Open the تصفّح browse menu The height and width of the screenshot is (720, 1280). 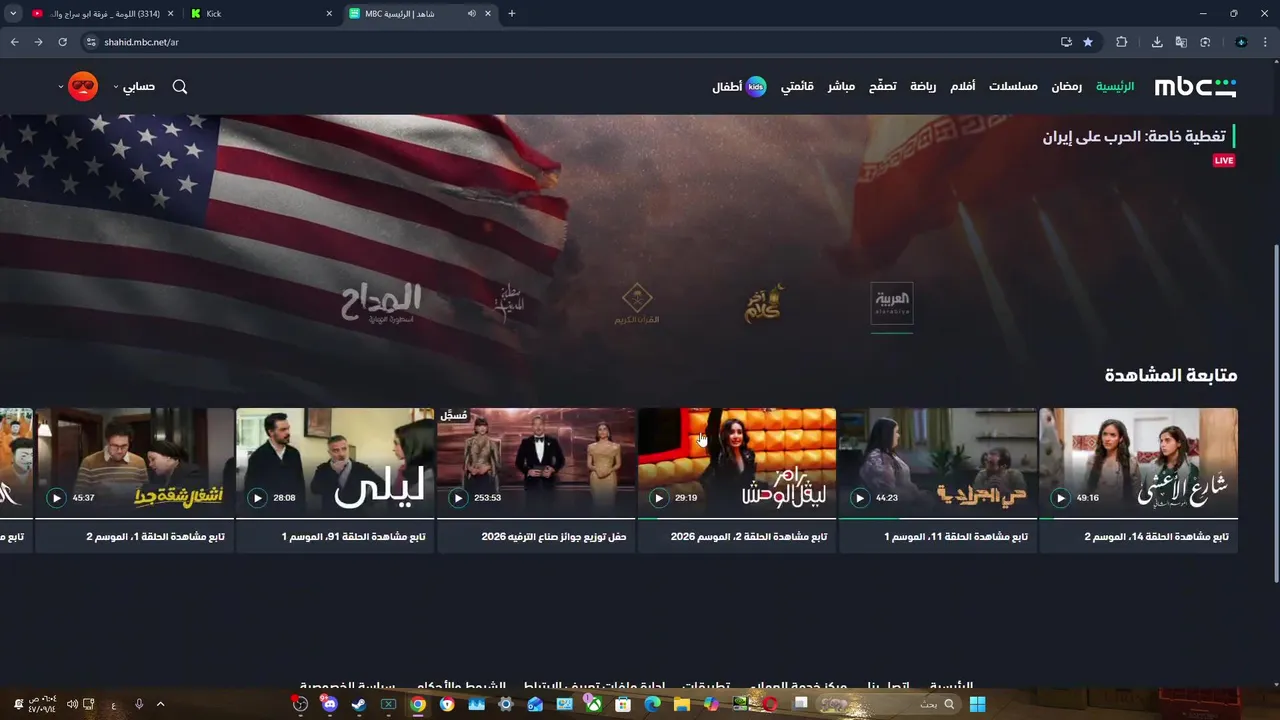[x=882, y=87]
